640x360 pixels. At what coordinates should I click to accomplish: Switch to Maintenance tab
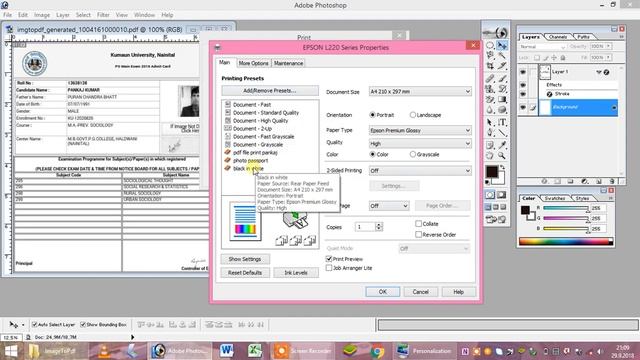(x=289, y=63)
